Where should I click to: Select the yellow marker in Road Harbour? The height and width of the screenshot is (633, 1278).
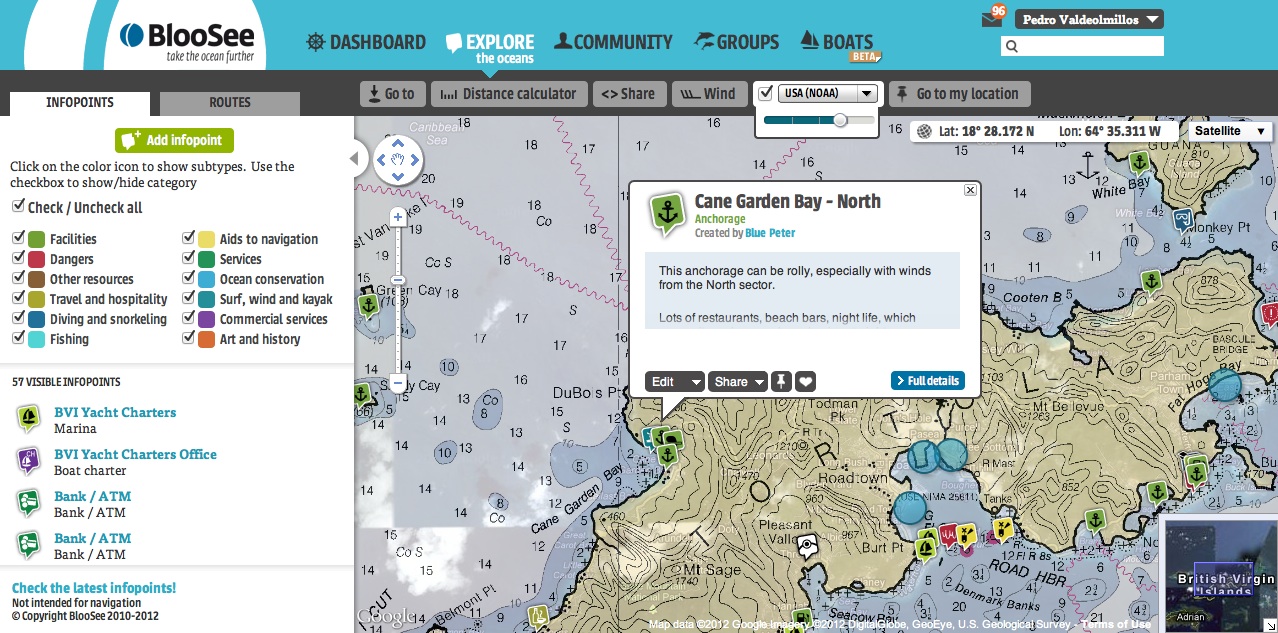point(1003,528)
